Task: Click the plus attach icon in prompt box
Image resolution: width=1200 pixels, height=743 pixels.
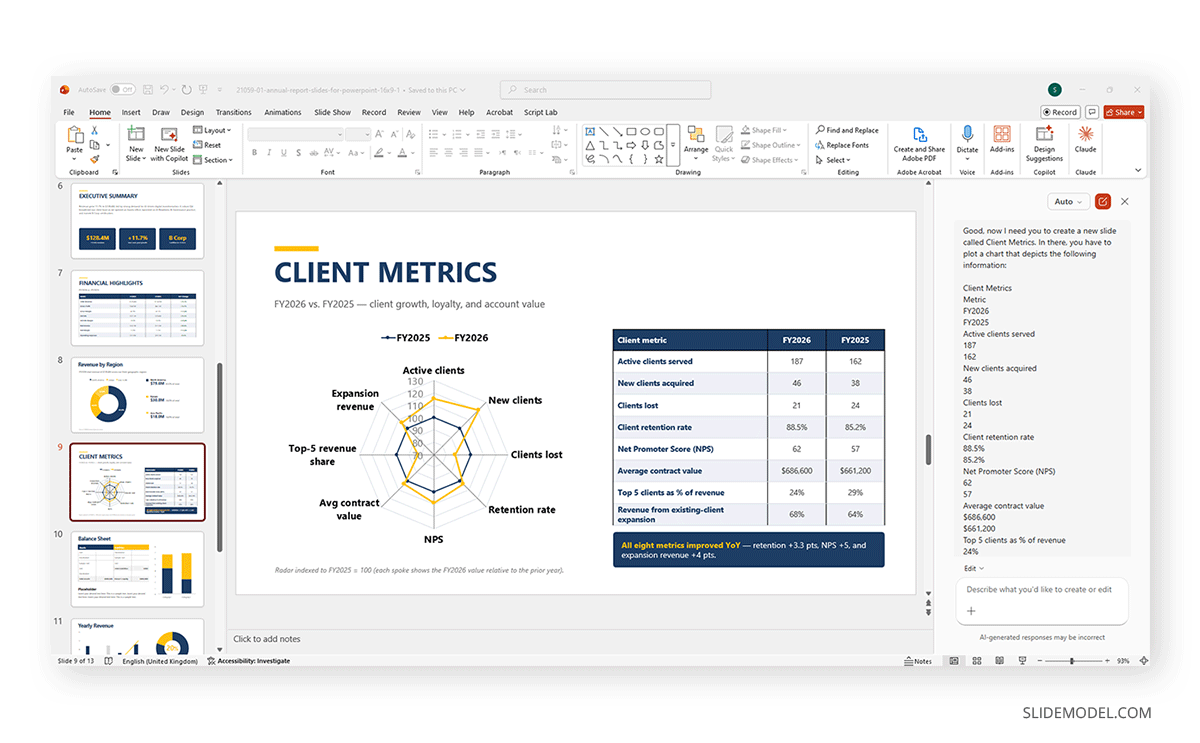Action: 971,610
